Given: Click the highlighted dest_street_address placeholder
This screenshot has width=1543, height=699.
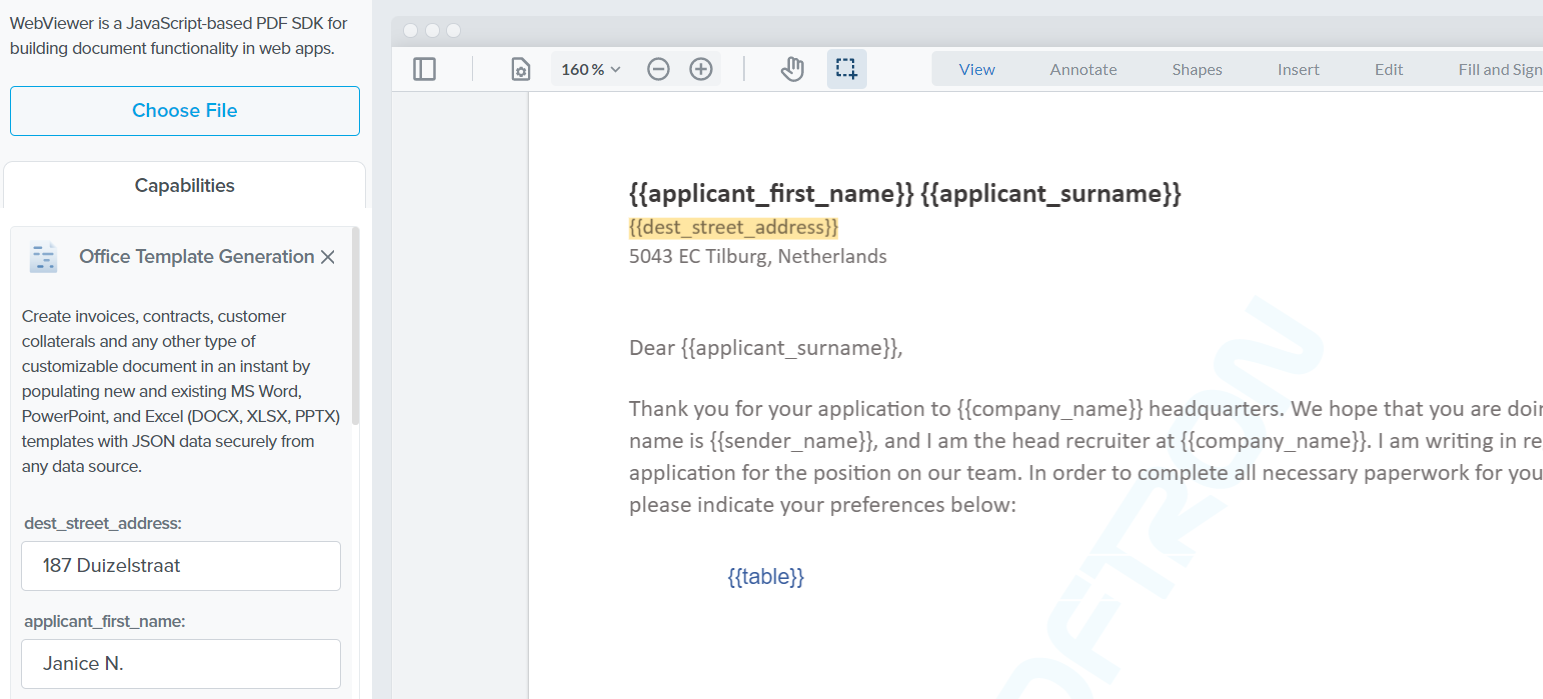Looking at the screenshot, I should click(x=733, y=227).
